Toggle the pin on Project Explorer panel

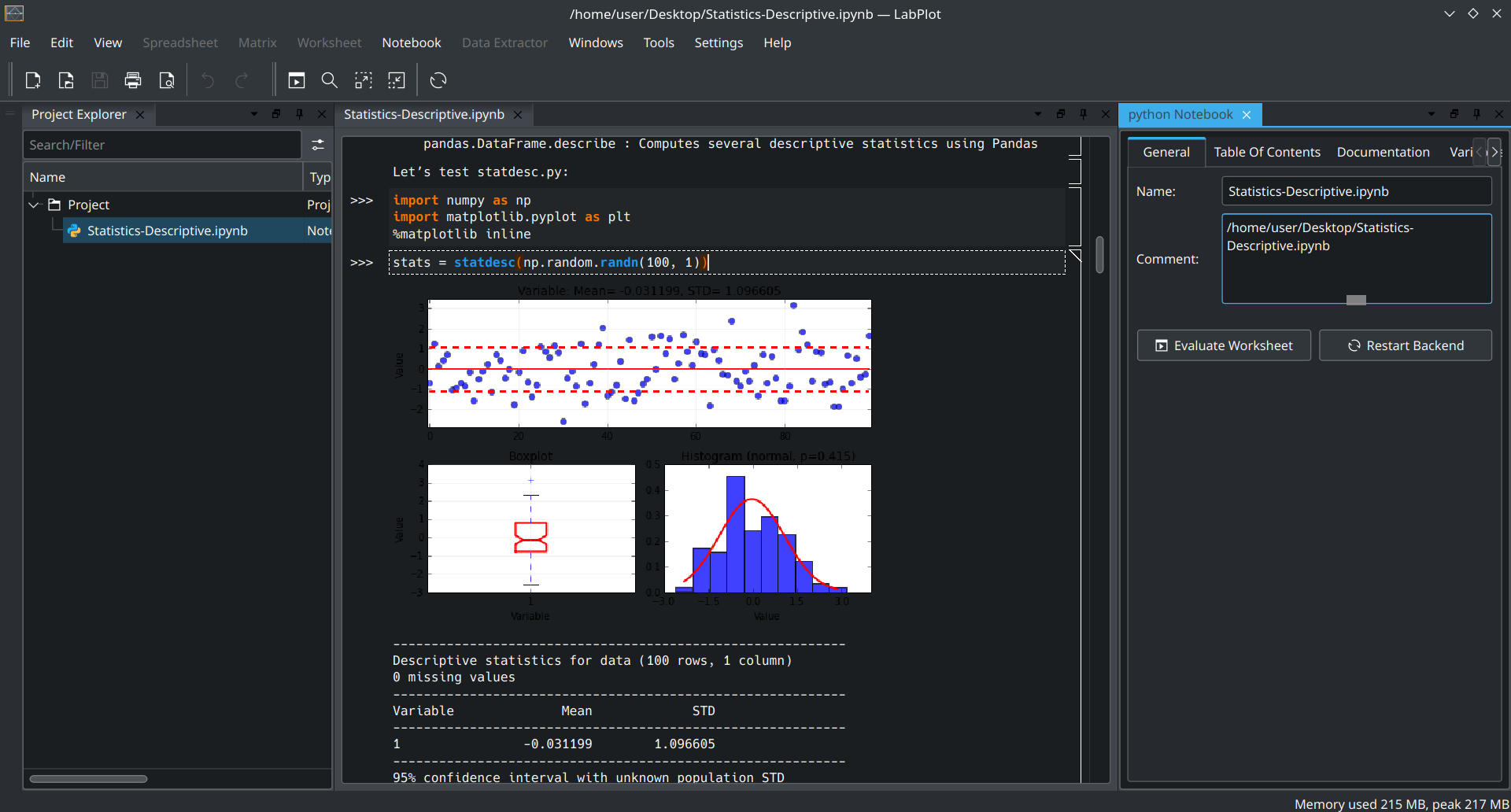click(x=299, y=114)
